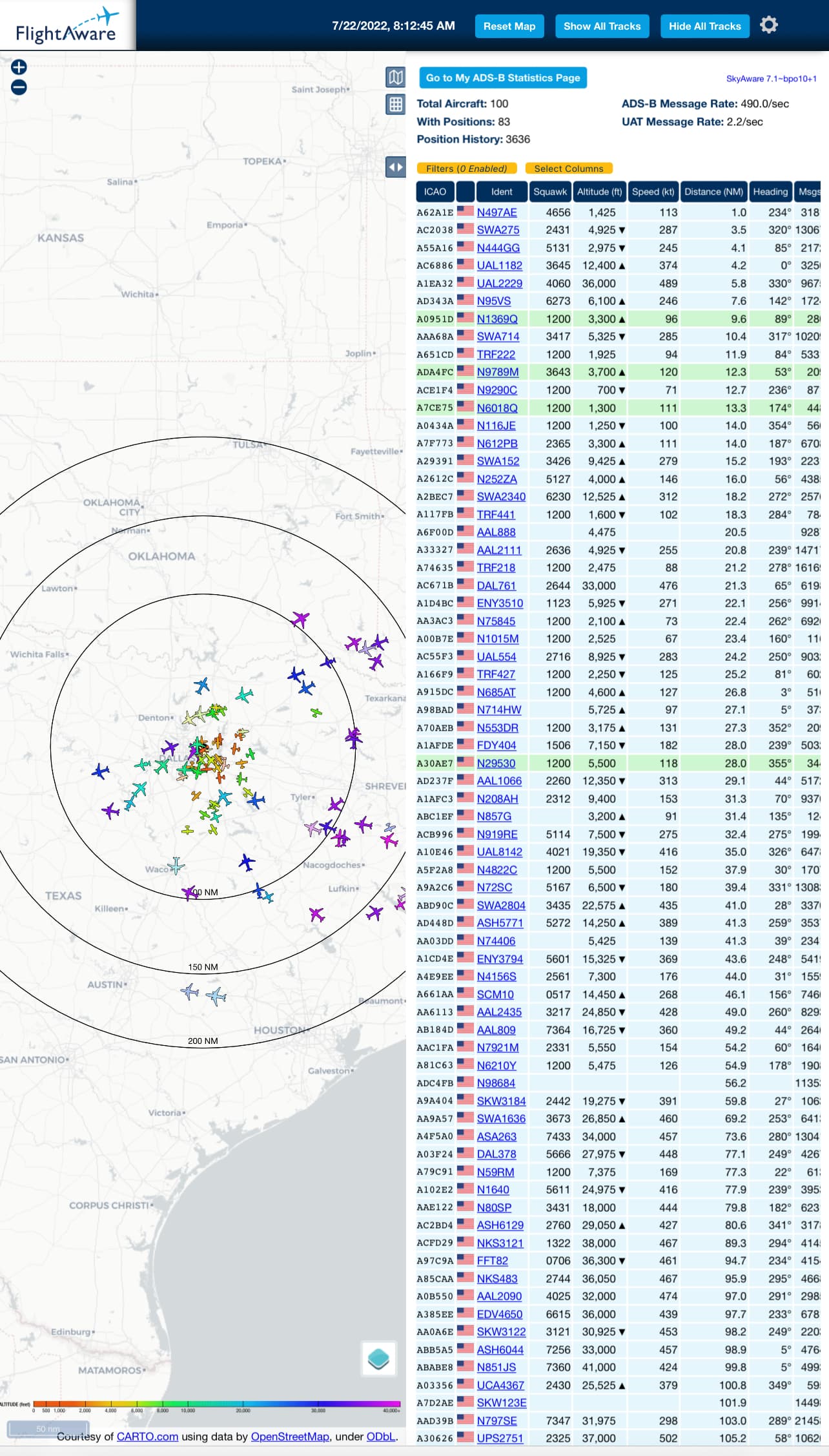Open the CARTO.com attribution link

click(147, 1437)
